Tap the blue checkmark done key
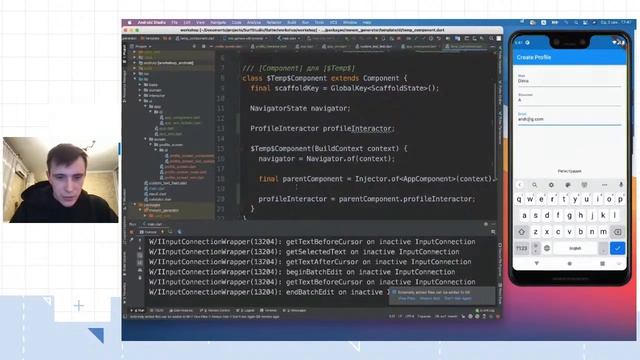Screen dimensions: 640x360 tap(618, 248)
